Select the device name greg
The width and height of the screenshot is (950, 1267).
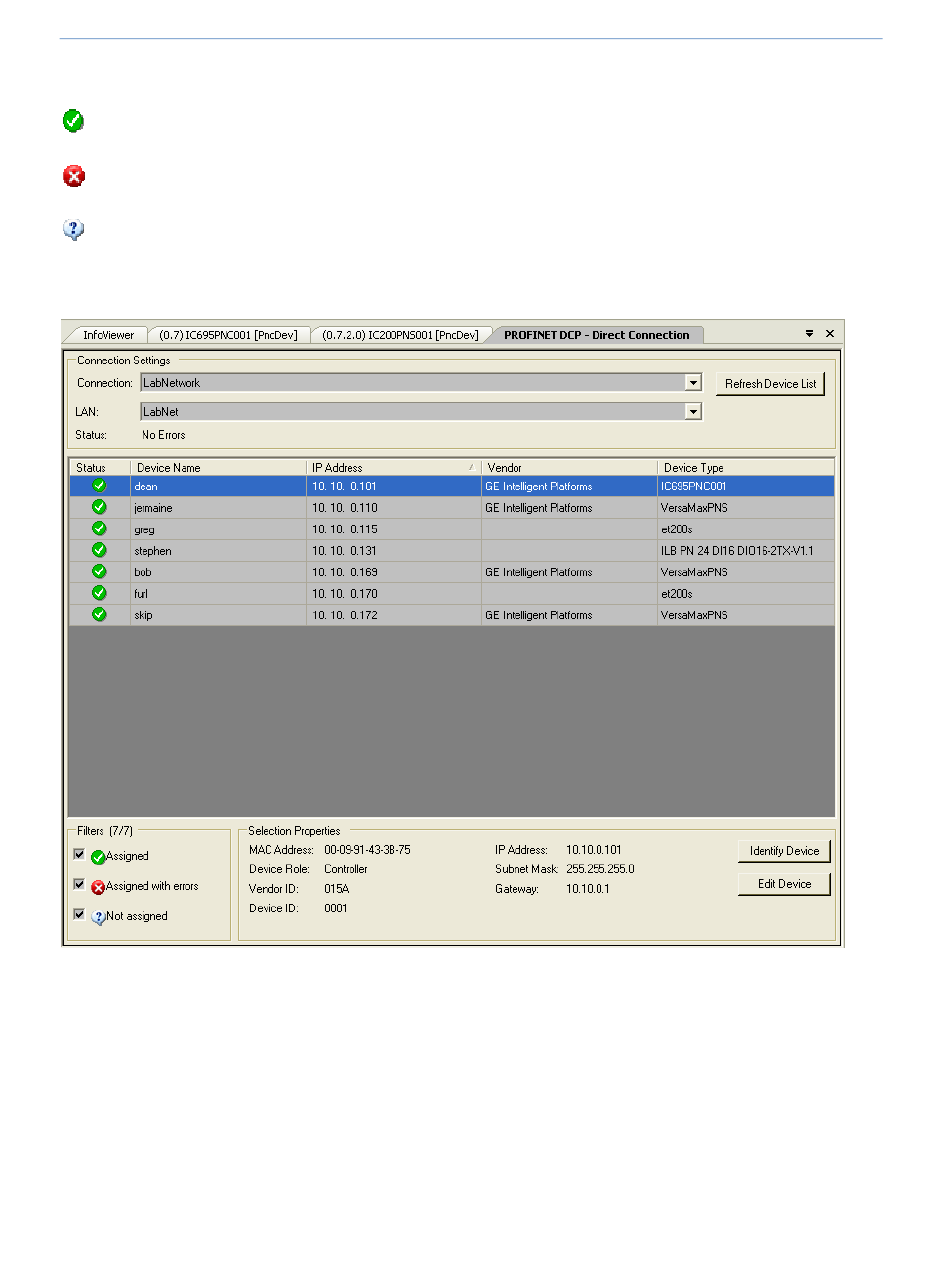click(x=144, y=530)
